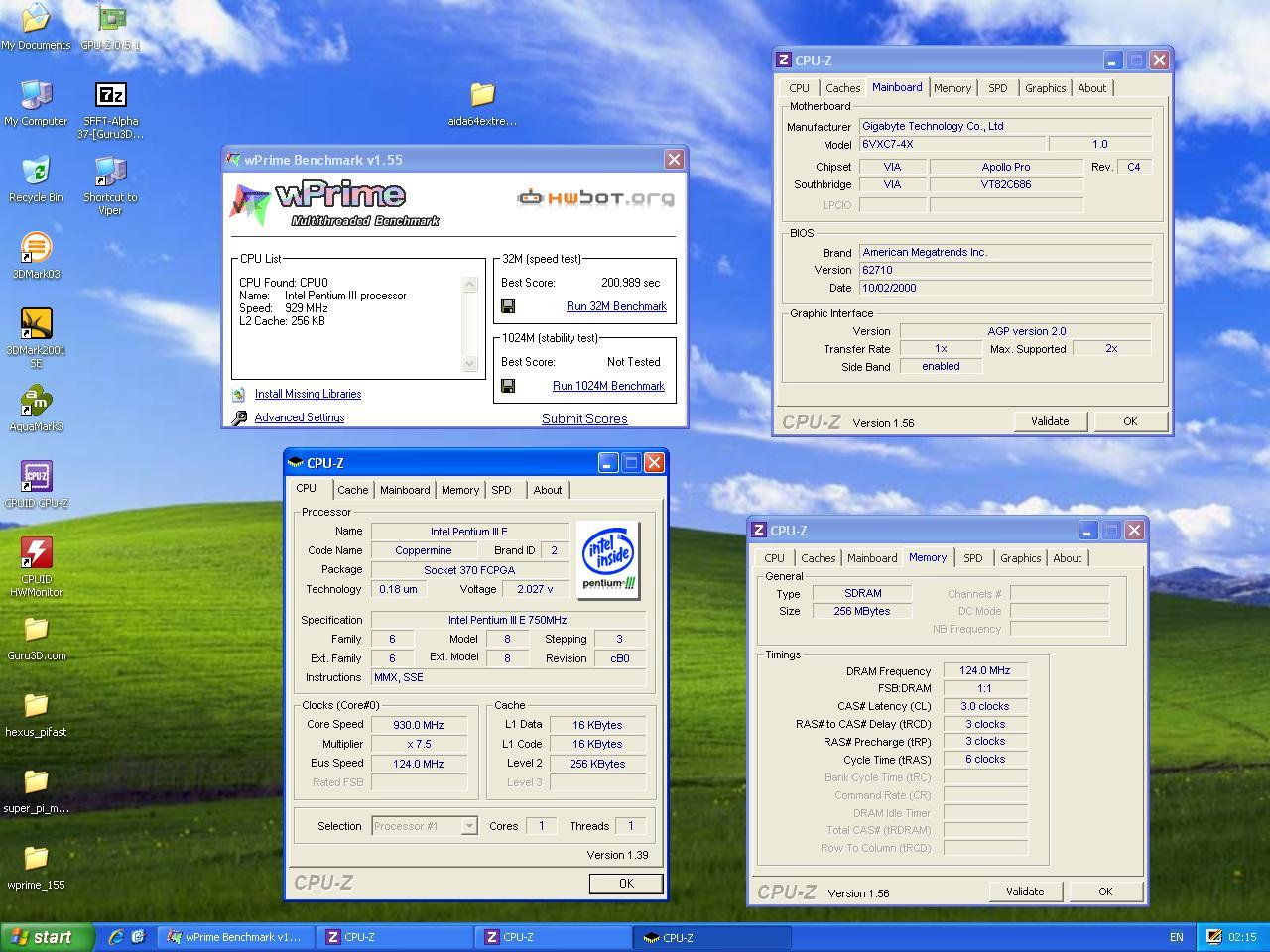Open Advanced Settings link in wPrime
Viewport: 1270px width, 952px height.
click(300, 417)
